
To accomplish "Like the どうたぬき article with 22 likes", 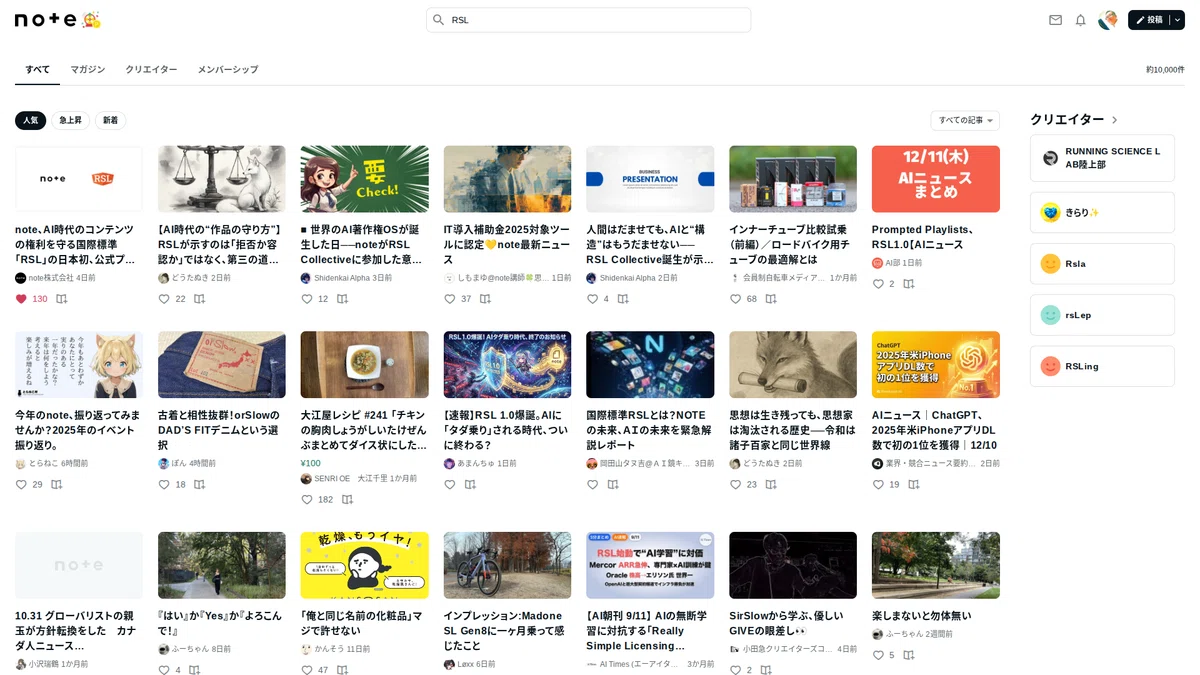I will (x=164, y=299).
